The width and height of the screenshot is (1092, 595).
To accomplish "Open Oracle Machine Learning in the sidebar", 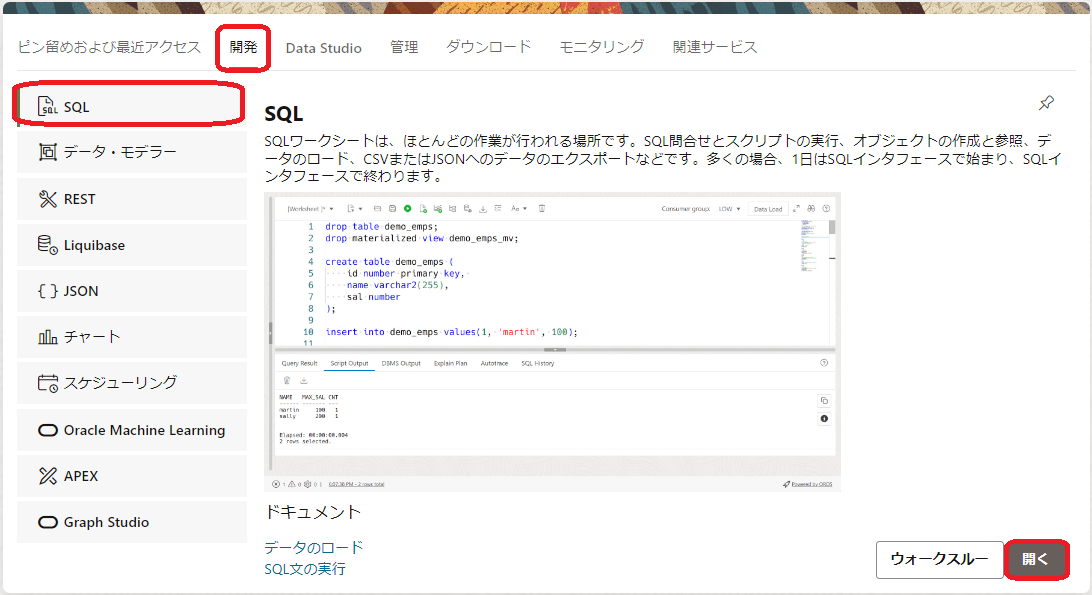I will 131,430.
